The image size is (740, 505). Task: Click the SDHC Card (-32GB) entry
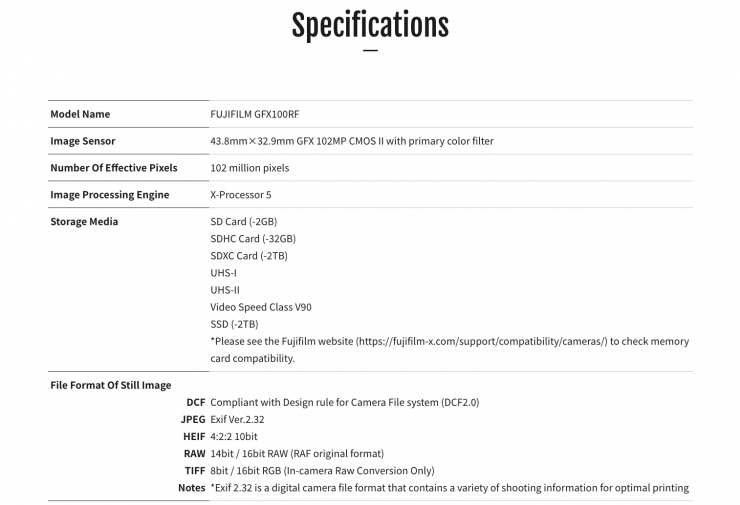click(252, 239)
